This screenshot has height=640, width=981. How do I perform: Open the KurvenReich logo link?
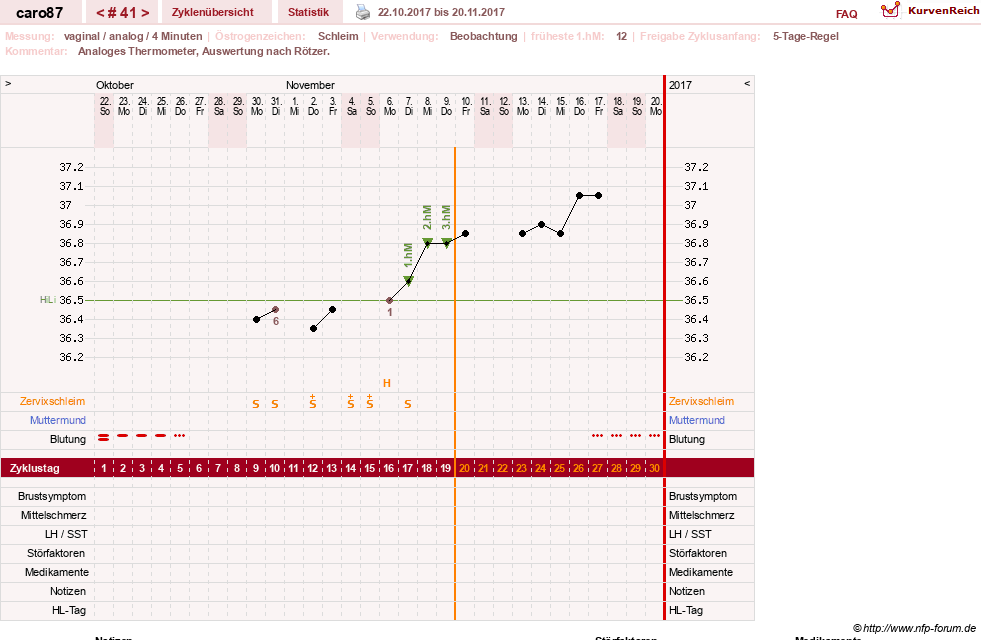pos(930,11)
